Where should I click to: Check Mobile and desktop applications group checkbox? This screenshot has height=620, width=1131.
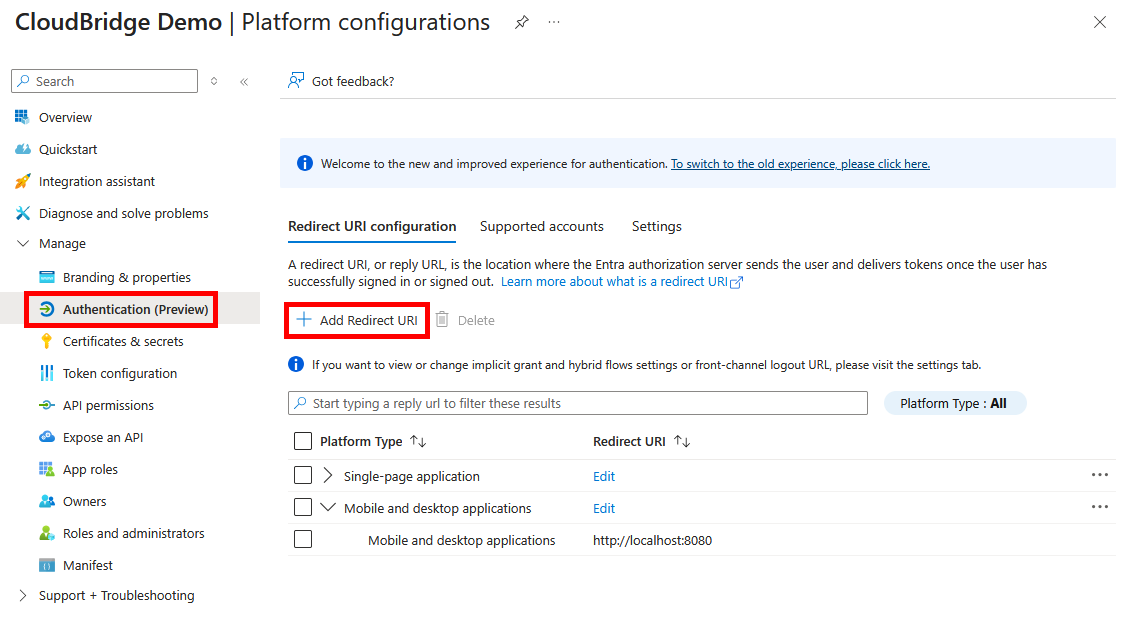click(303, 508)
